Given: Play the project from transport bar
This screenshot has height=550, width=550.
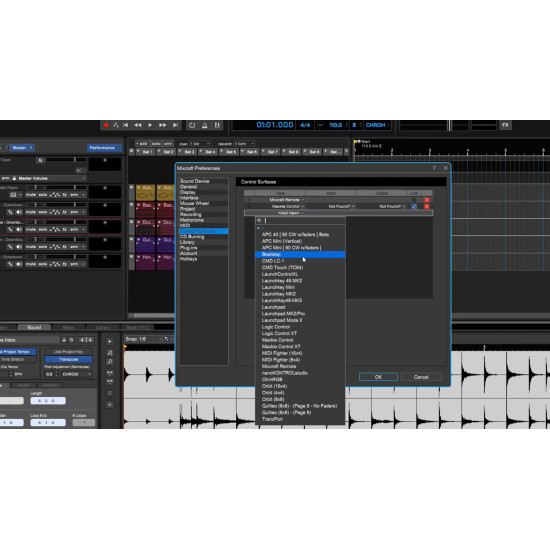Looking at the screenshot, I should tap(150, 125).
